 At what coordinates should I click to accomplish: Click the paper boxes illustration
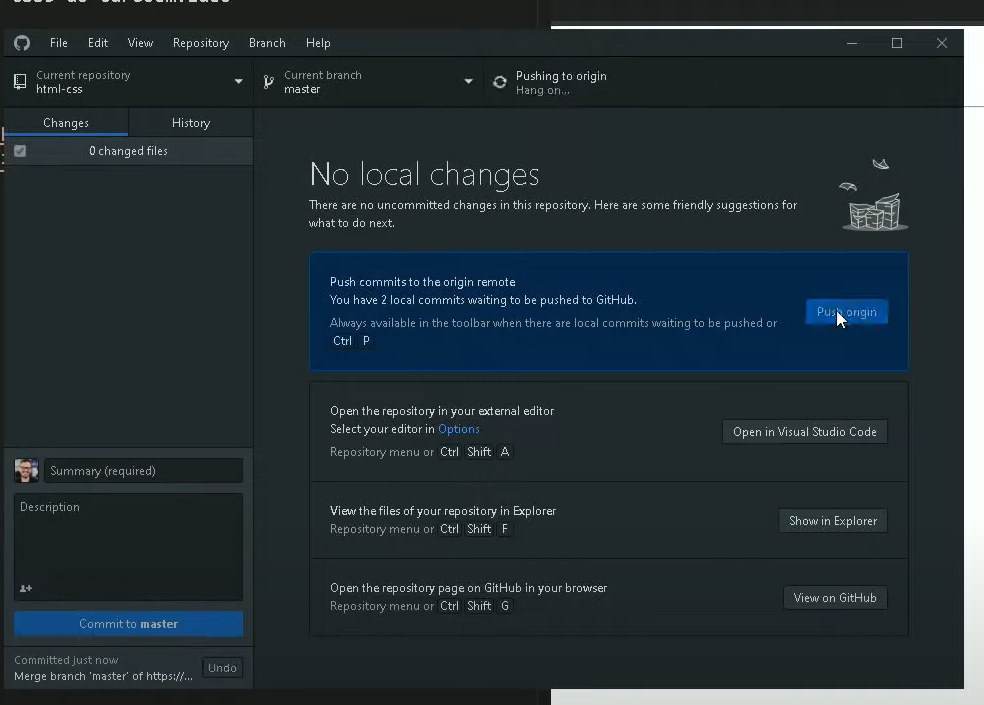874,195
